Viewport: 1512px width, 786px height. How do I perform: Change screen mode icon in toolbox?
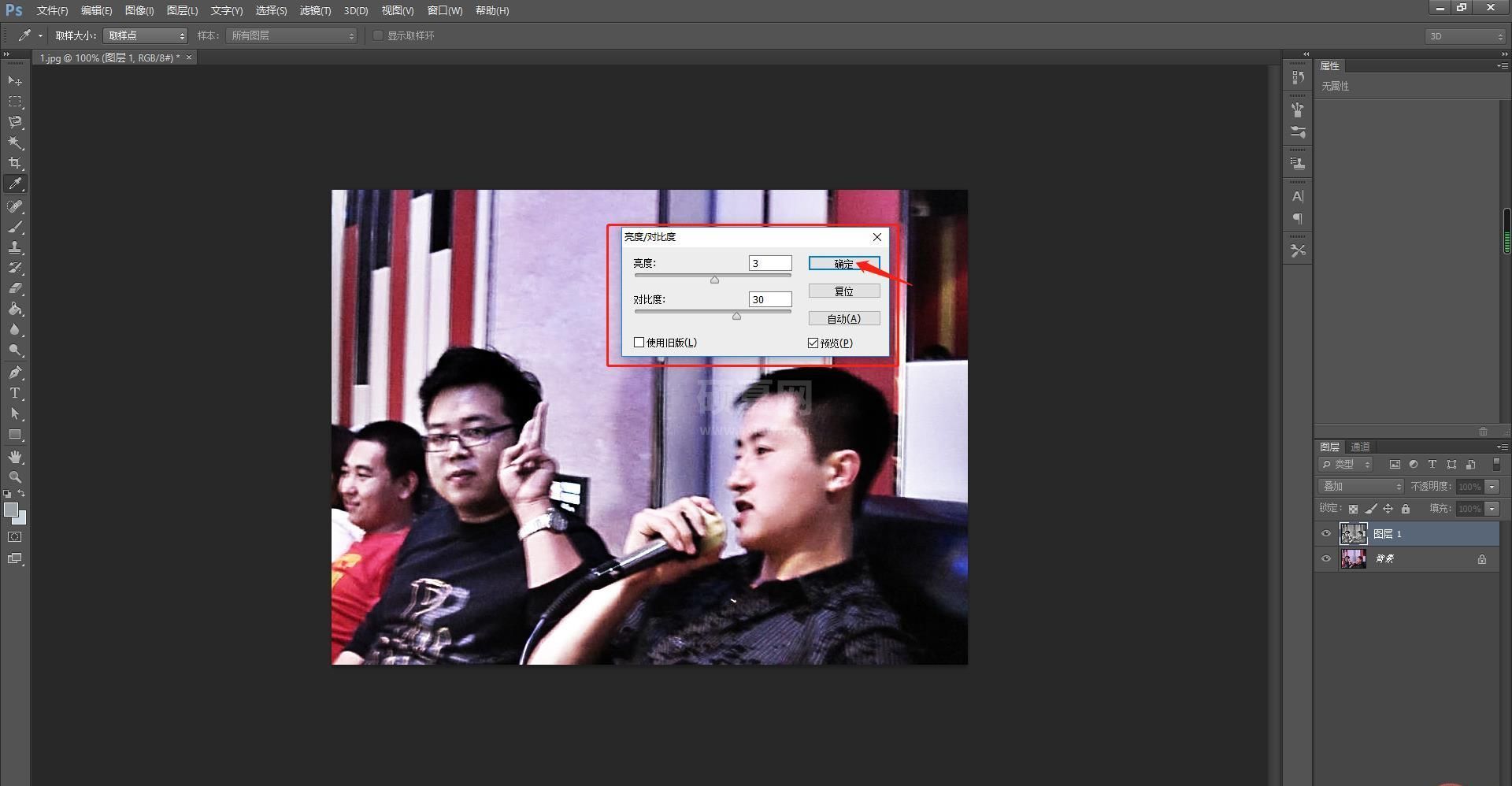[15, 558]
